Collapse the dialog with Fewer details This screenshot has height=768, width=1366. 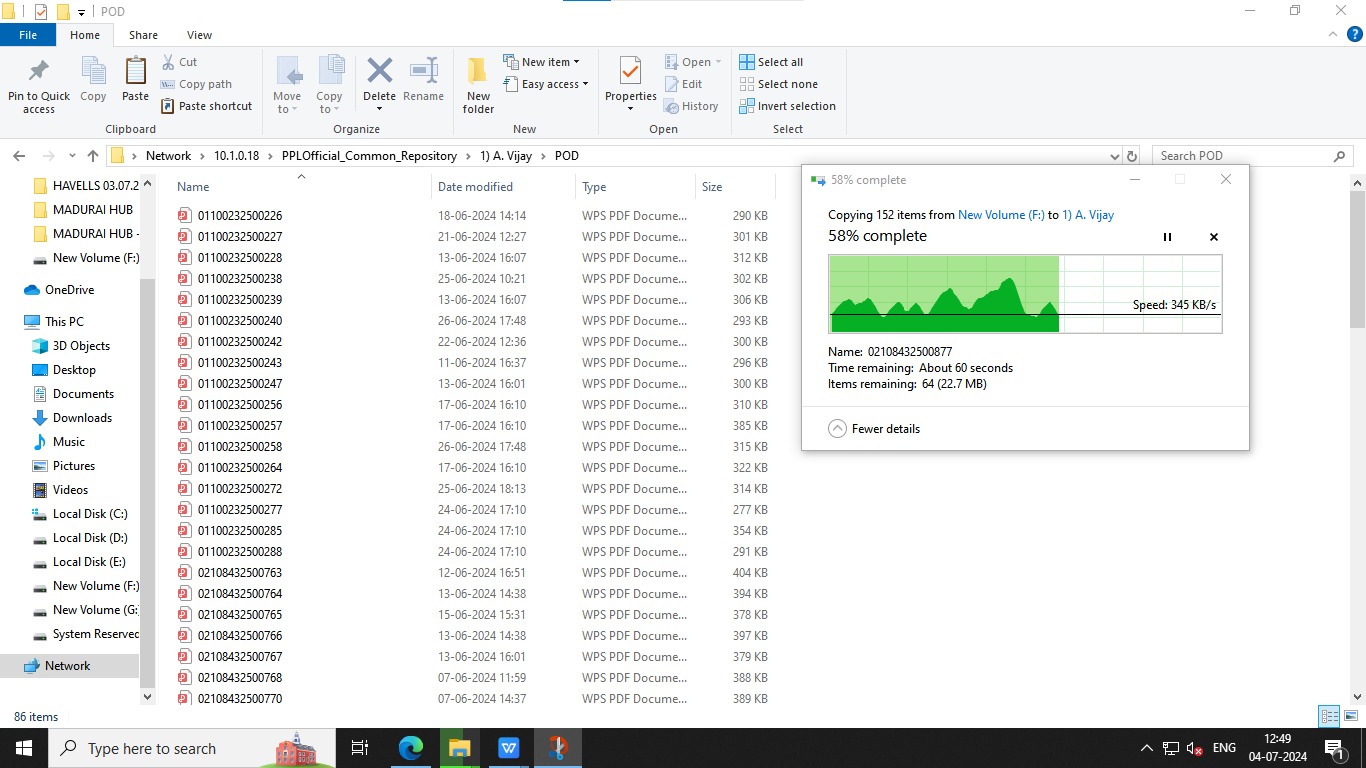pos(874,428)
